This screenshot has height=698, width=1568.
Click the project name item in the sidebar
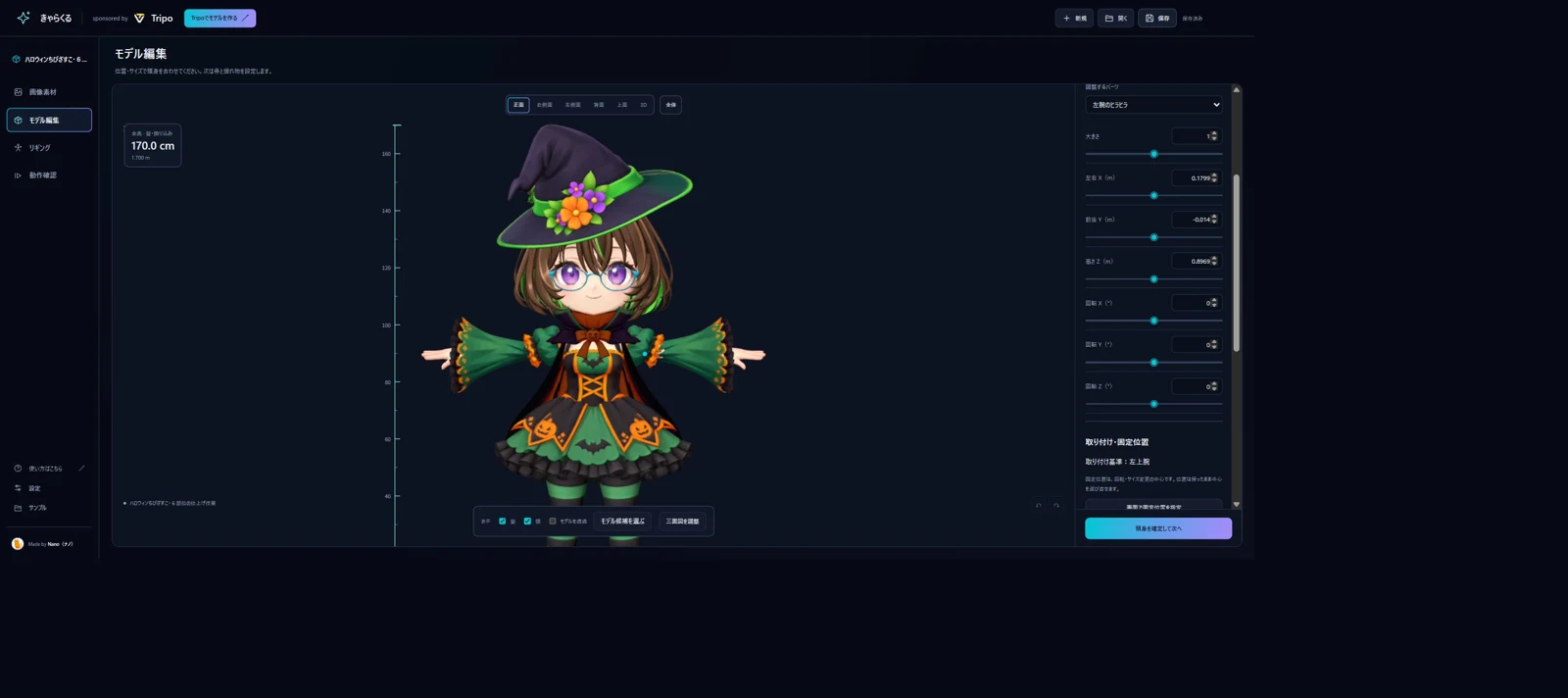click(x=49, y=59)
